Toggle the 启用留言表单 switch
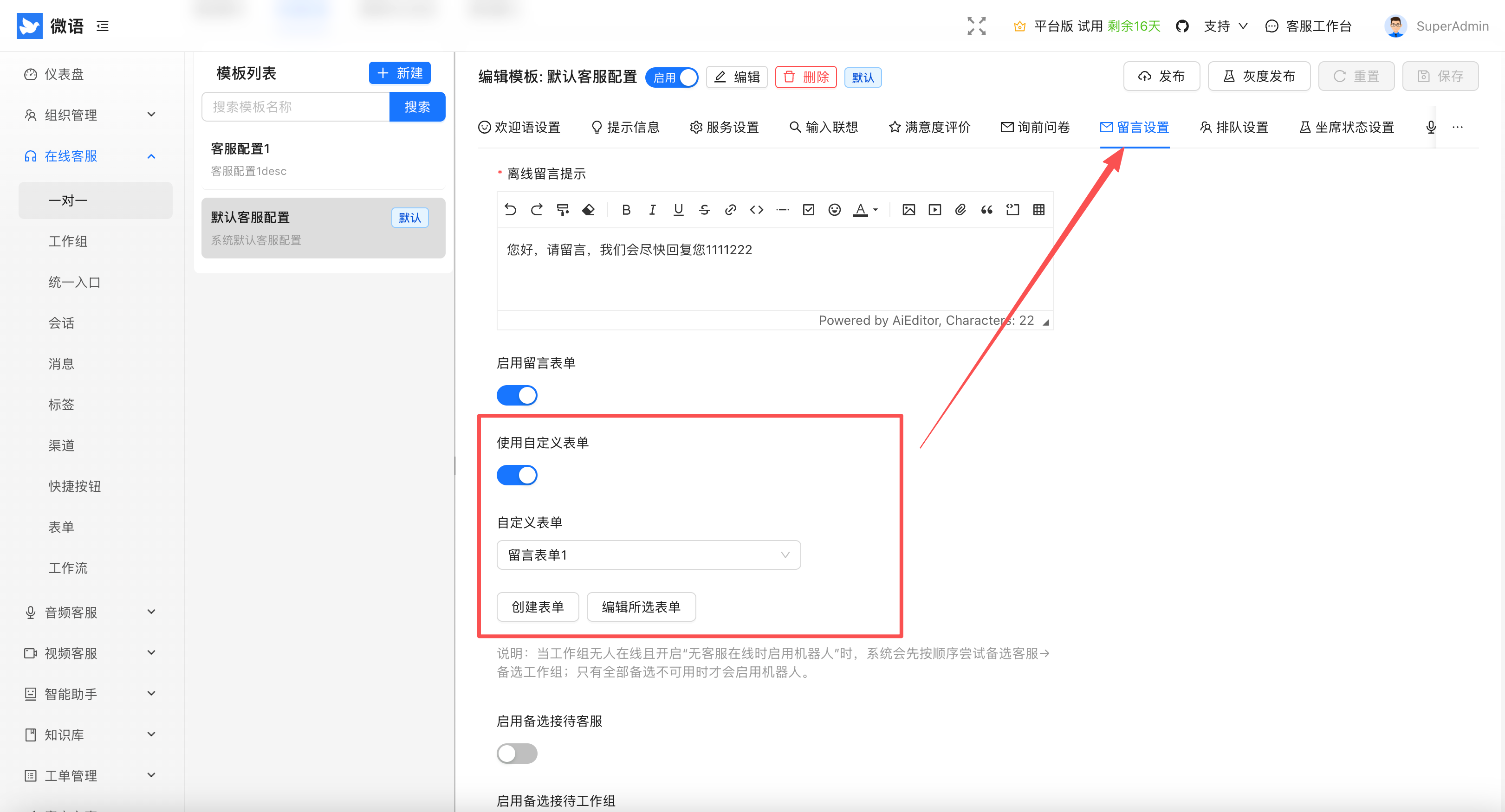 [x=517, y=395]
